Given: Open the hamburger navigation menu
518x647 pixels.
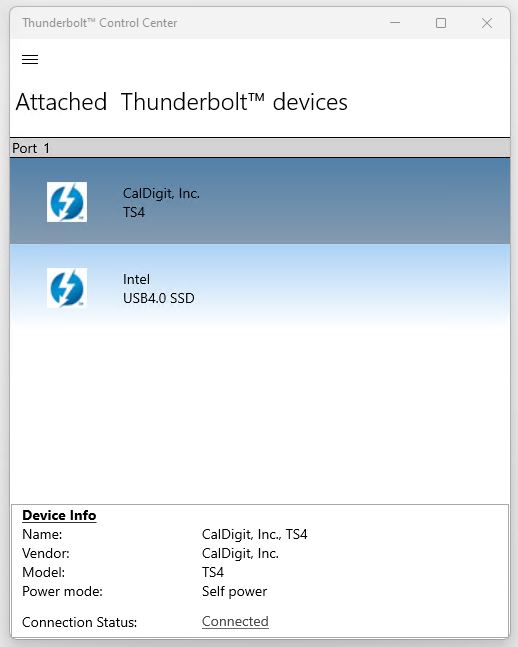Looking at the screenshot, I should 30,59.
